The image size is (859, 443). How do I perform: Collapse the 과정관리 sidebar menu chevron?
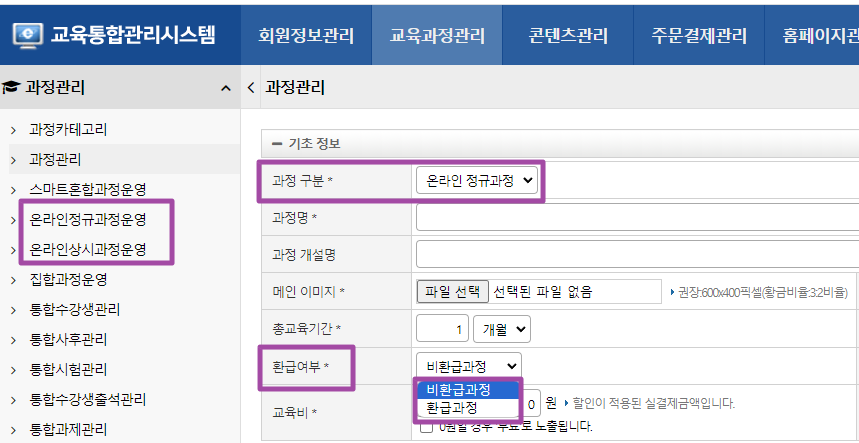coord(225,89)
